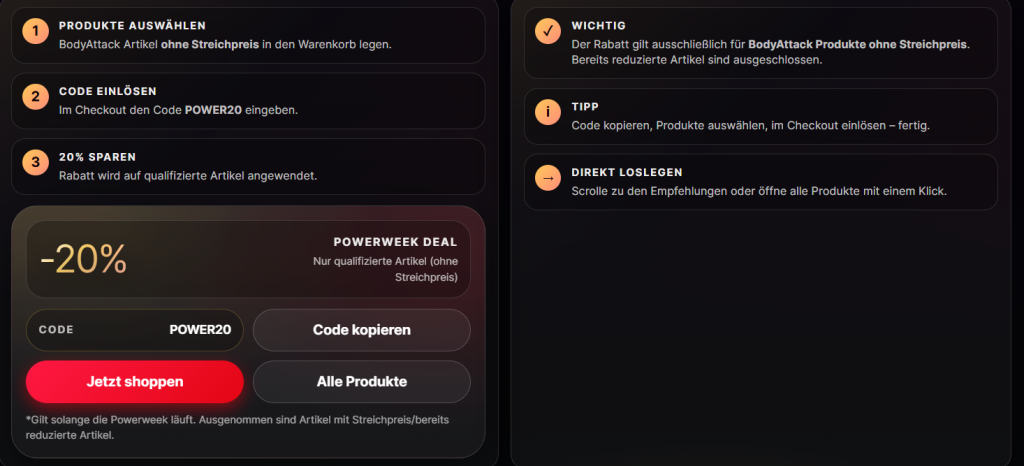The width and height of the screenshot is (1024, 466).
Task: Click the step 2 number badge
Action: [x=37, y=97]
